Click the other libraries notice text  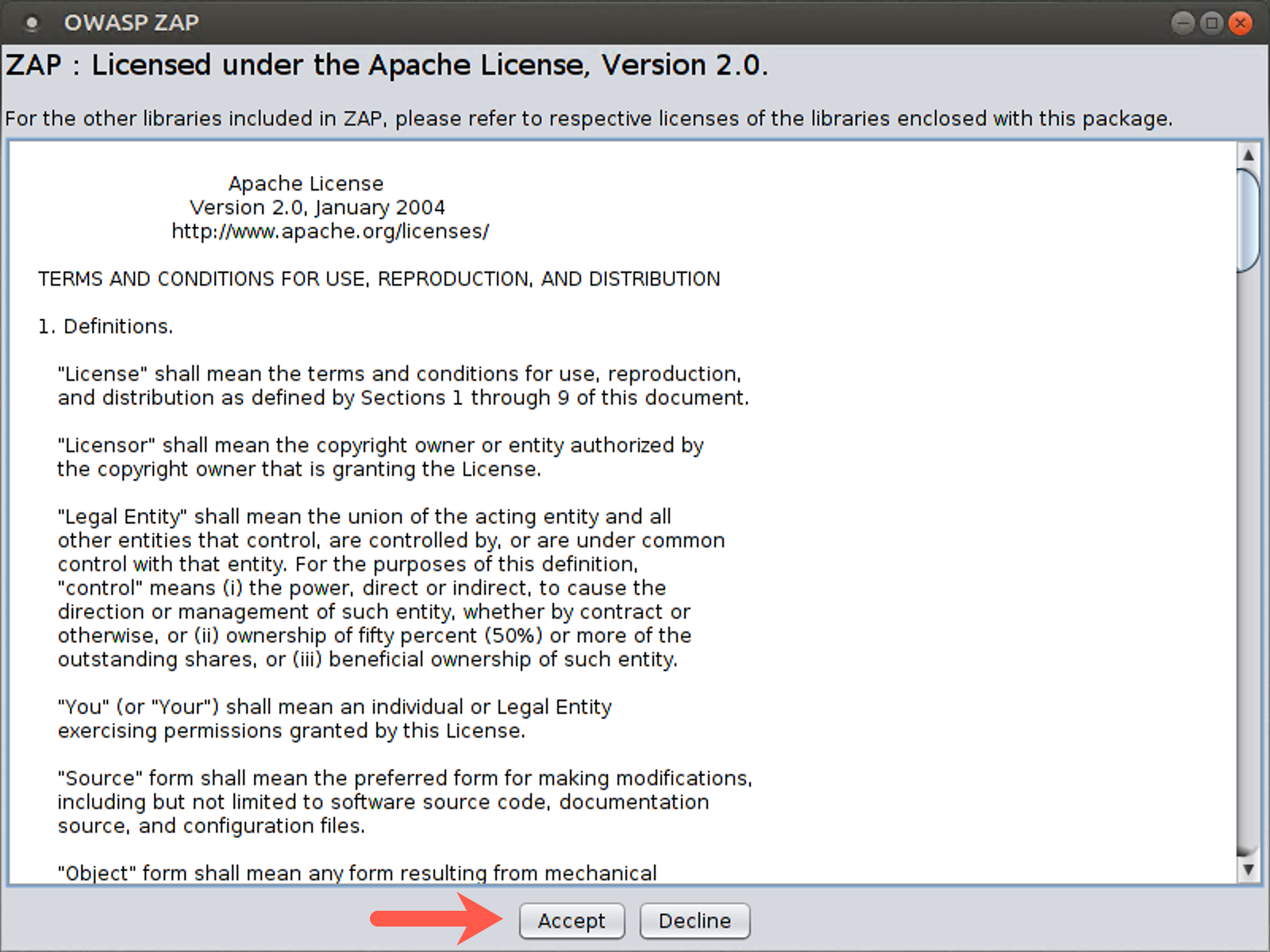[x=589, y=118]
